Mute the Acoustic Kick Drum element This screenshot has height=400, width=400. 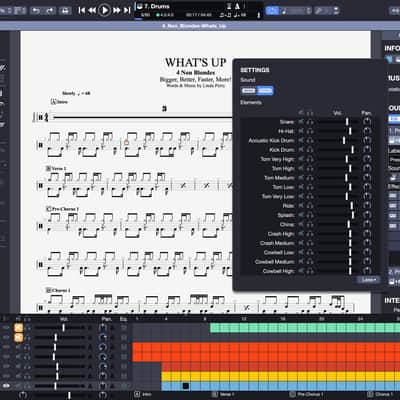(301, 141)
